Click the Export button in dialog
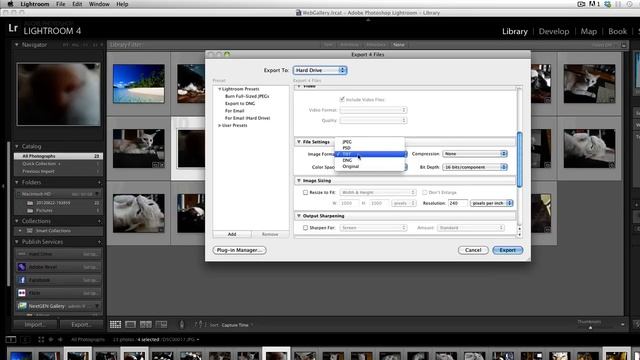Viewport: 640px width, 360px height. (x=507, y=250)
